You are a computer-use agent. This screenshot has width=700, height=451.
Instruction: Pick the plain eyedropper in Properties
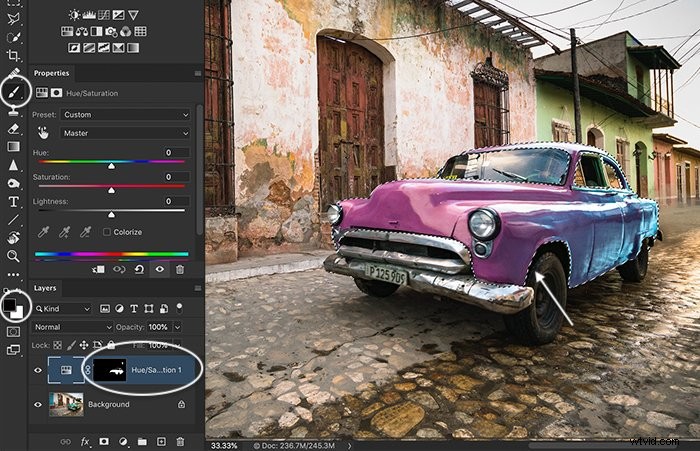click(x=43, y=232)
